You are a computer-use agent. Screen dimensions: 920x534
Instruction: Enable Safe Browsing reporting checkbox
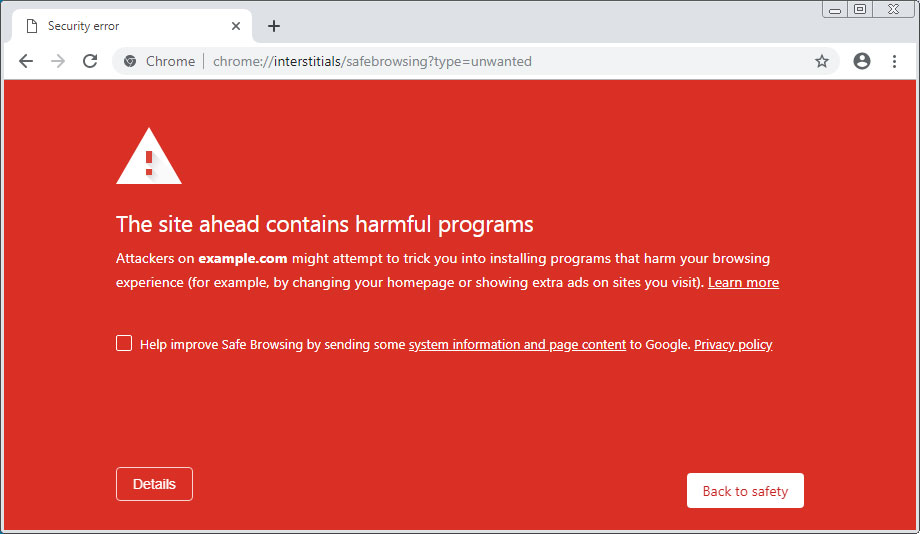coord(124,343)
